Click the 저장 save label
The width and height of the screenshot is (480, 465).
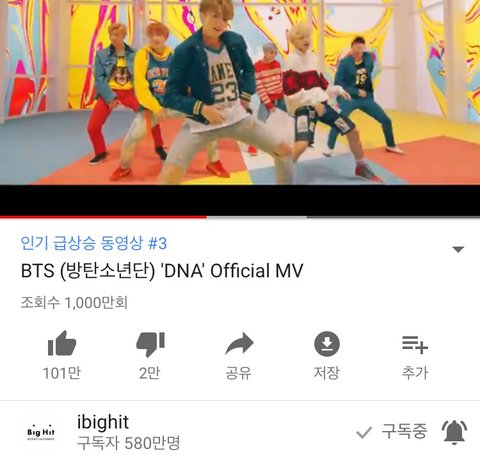coord(327,373)
